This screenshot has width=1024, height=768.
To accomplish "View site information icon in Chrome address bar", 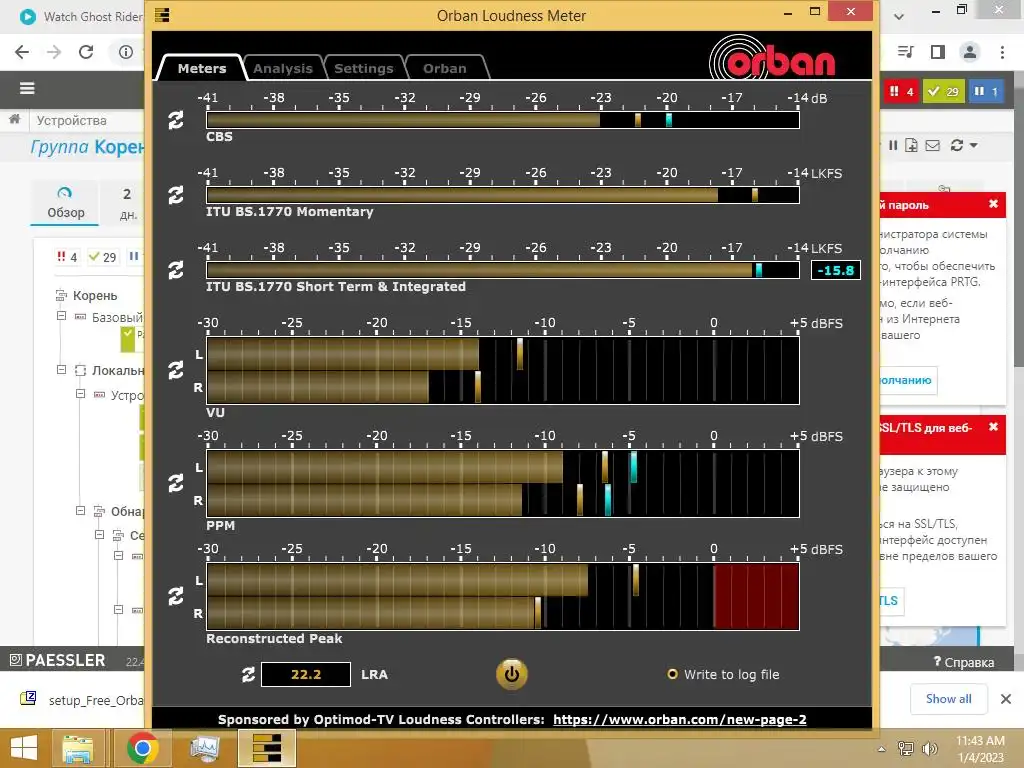I will (x=125, y=52).
